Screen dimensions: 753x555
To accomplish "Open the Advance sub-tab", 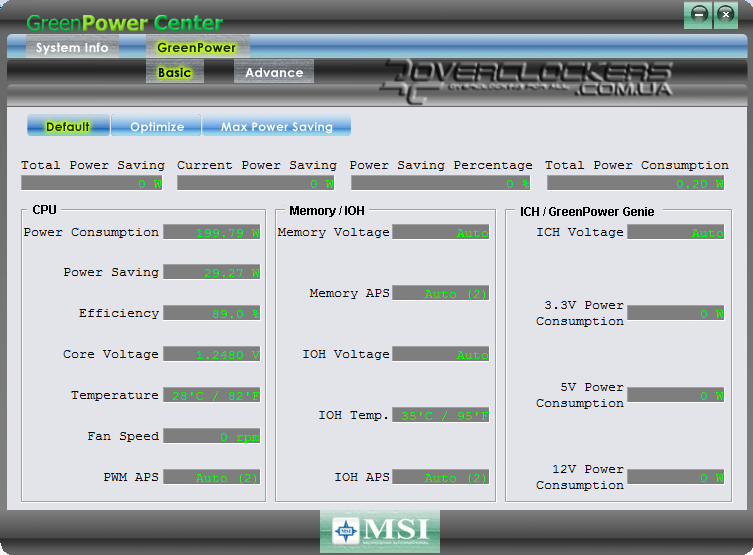I will click(274, 72).
